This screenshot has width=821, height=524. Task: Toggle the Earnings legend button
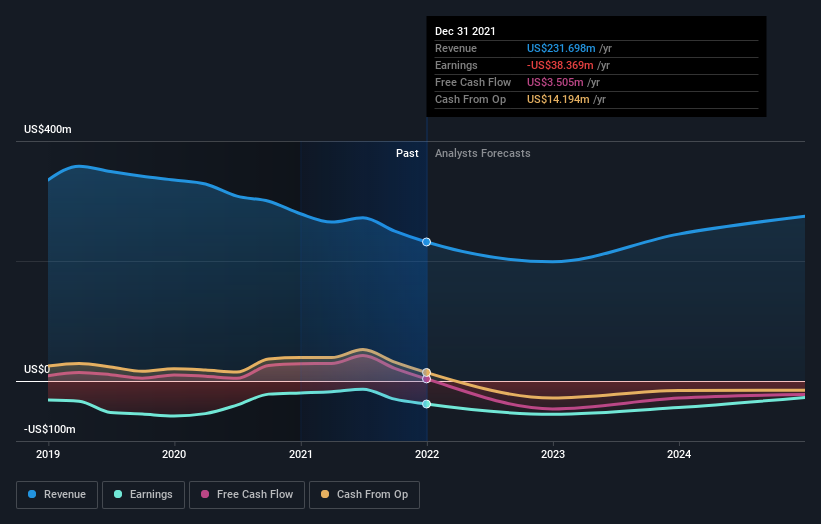pos(143,495)
